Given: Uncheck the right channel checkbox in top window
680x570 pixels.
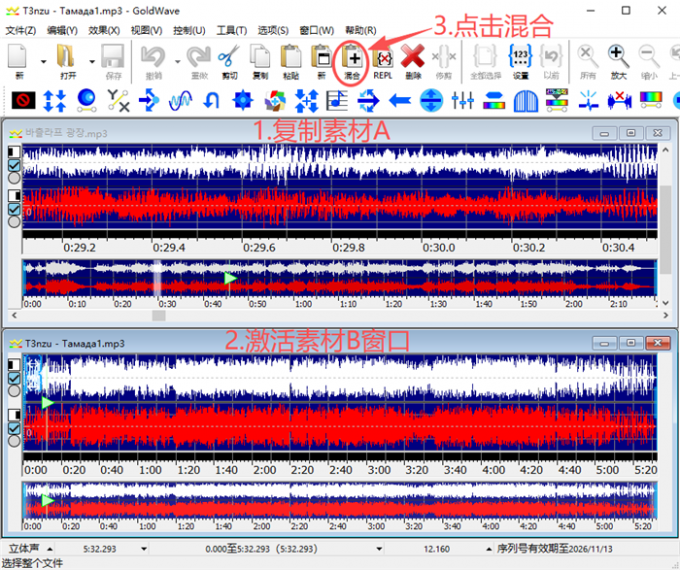Looking at the screenshot, I should click(14, 209).
